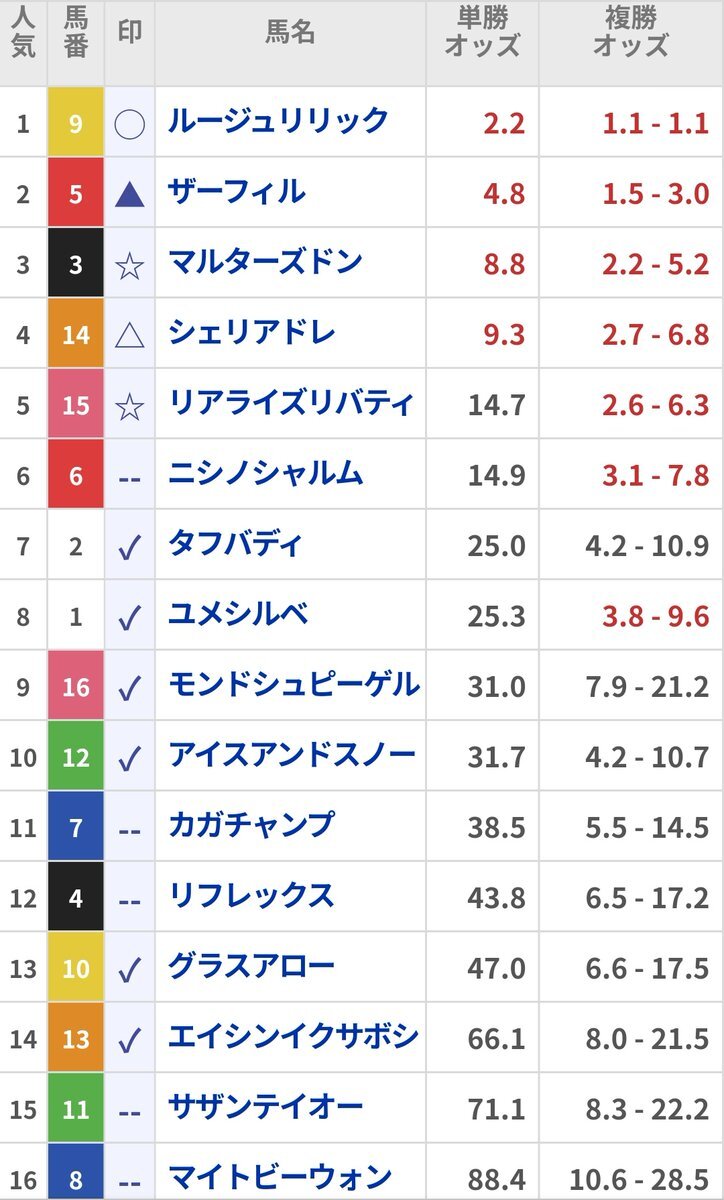Toggle the dash mark for ニシノシャルム
The width and height of the screenshot is (724, 1200).
point(130,477)
